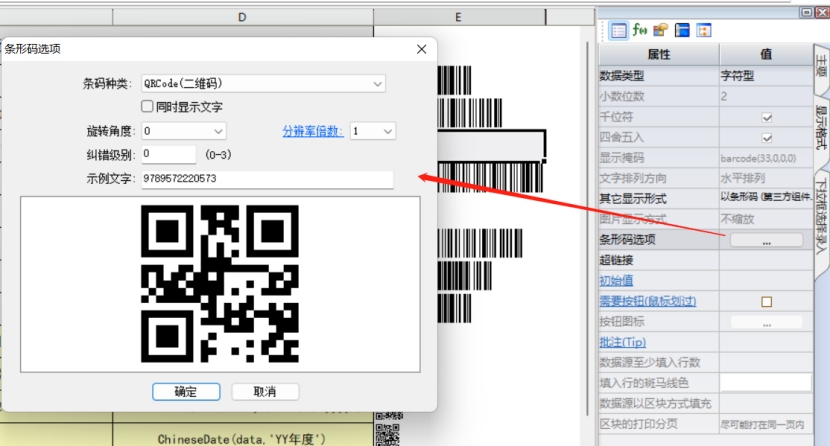This screenshot has height=446, width=830.
Task: Switch to the 显示格式 vertical tab
Action: coord(821,129)
